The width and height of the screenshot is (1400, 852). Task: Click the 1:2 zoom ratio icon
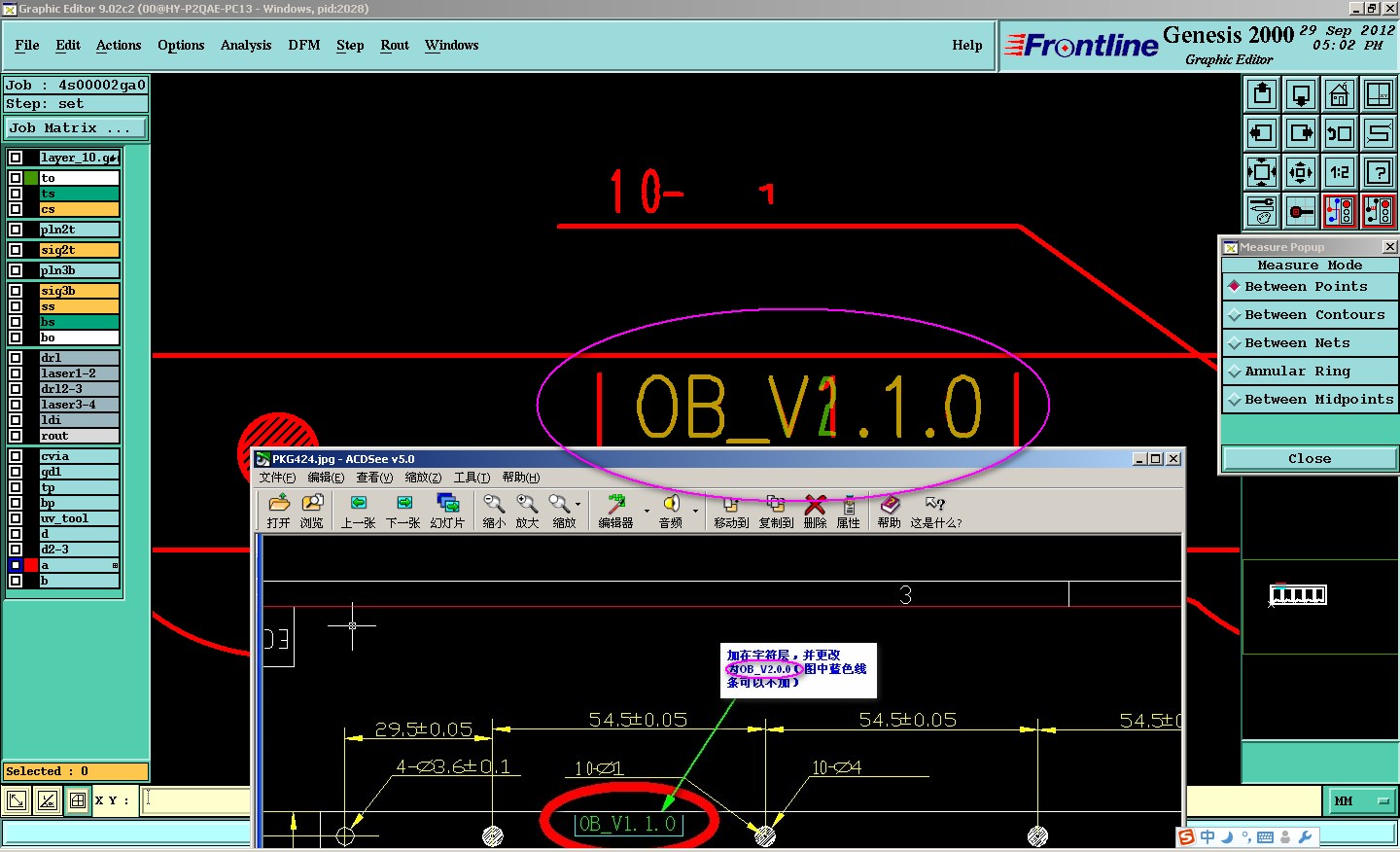1340,172
